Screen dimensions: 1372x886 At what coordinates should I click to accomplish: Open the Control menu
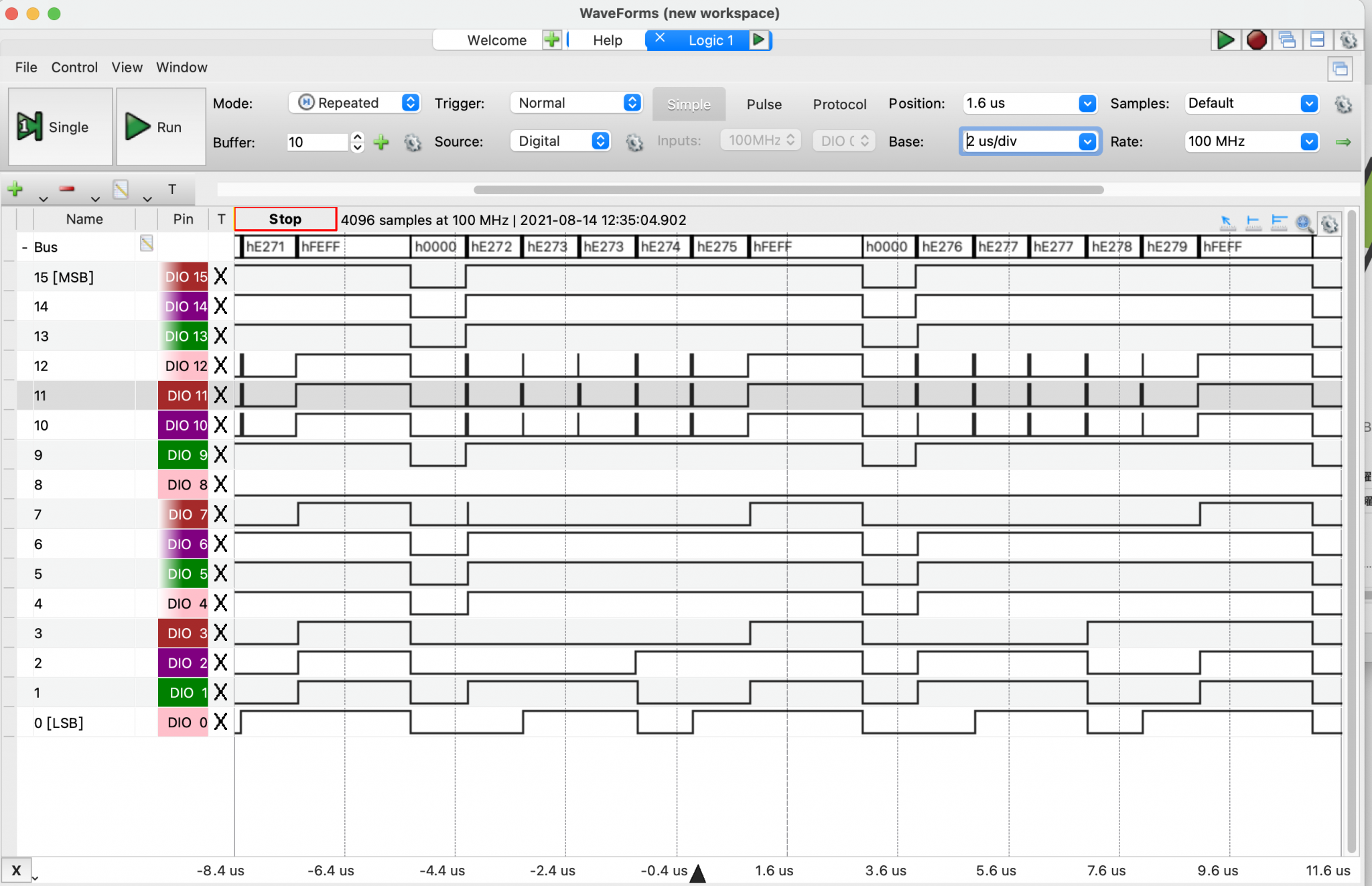coord(74,67)
